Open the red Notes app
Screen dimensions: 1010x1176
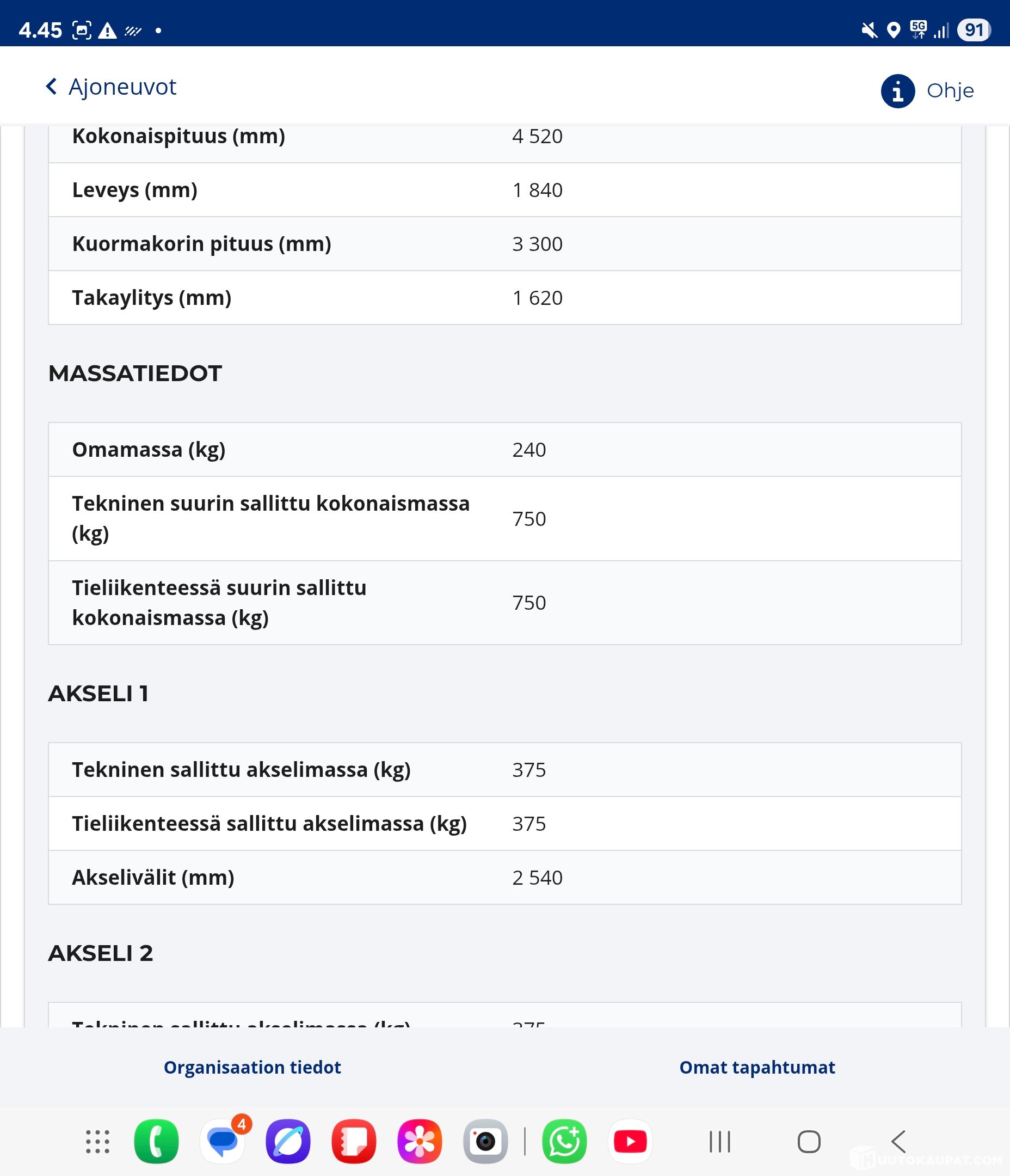pyautogui.click(x=354, y=1141)
